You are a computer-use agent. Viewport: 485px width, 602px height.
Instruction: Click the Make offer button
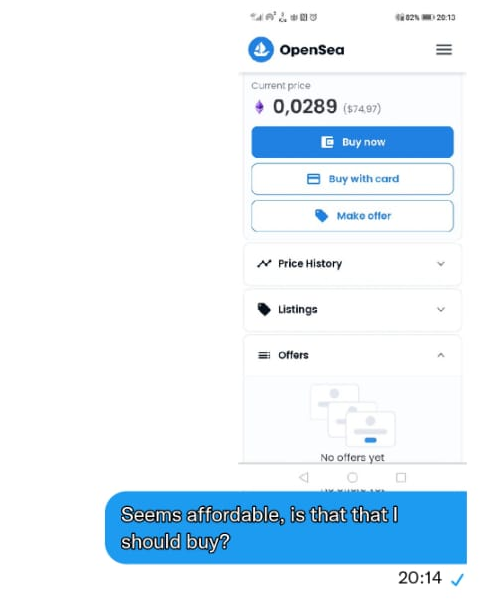click(352, 216)
